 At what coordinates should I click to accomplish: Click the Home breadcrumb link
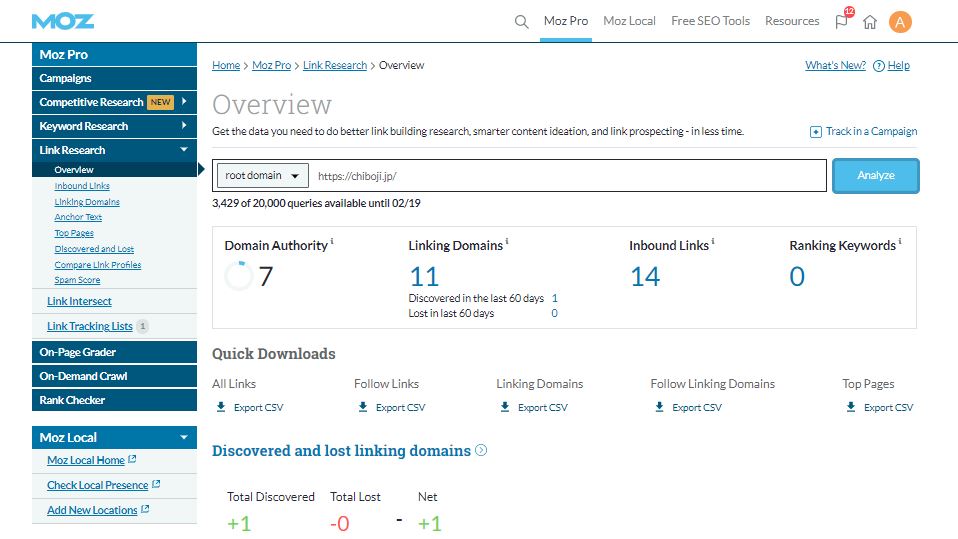[226, 65]
